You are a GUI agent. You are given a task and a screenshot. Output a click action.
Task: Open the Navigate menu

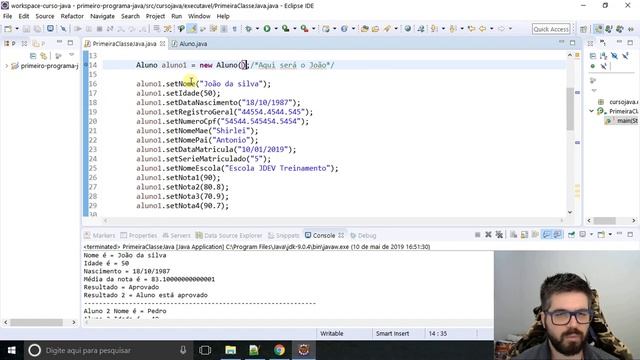[102, 16]
